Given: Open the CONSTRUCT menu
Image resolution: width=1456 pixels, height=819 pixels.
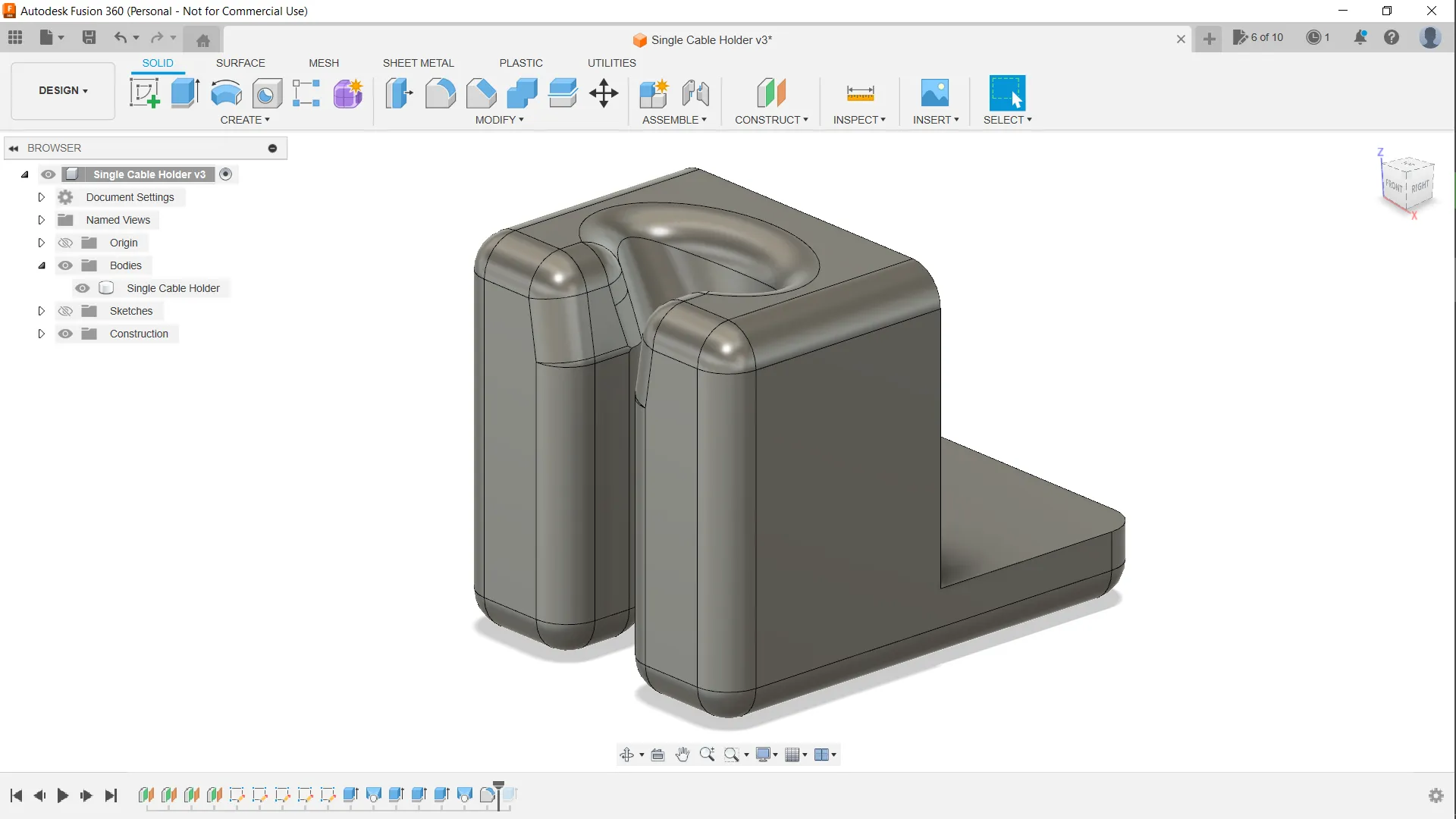Looking at the screenshot, I should click(771, 120).
